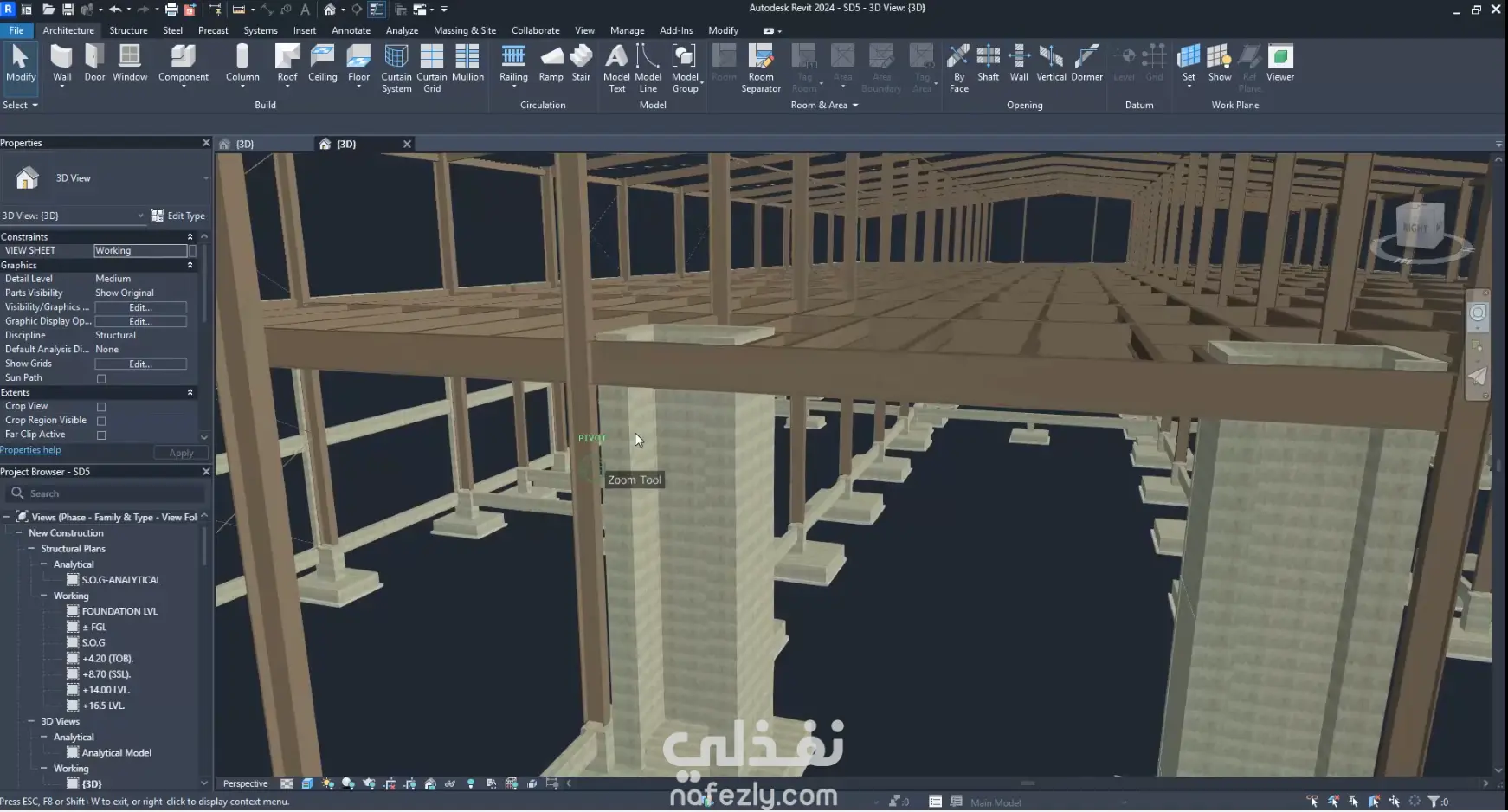Screen dimensions: 1508x812
Task: Open the 3D View type selector dropdown
Action: (x=205, y=178)
